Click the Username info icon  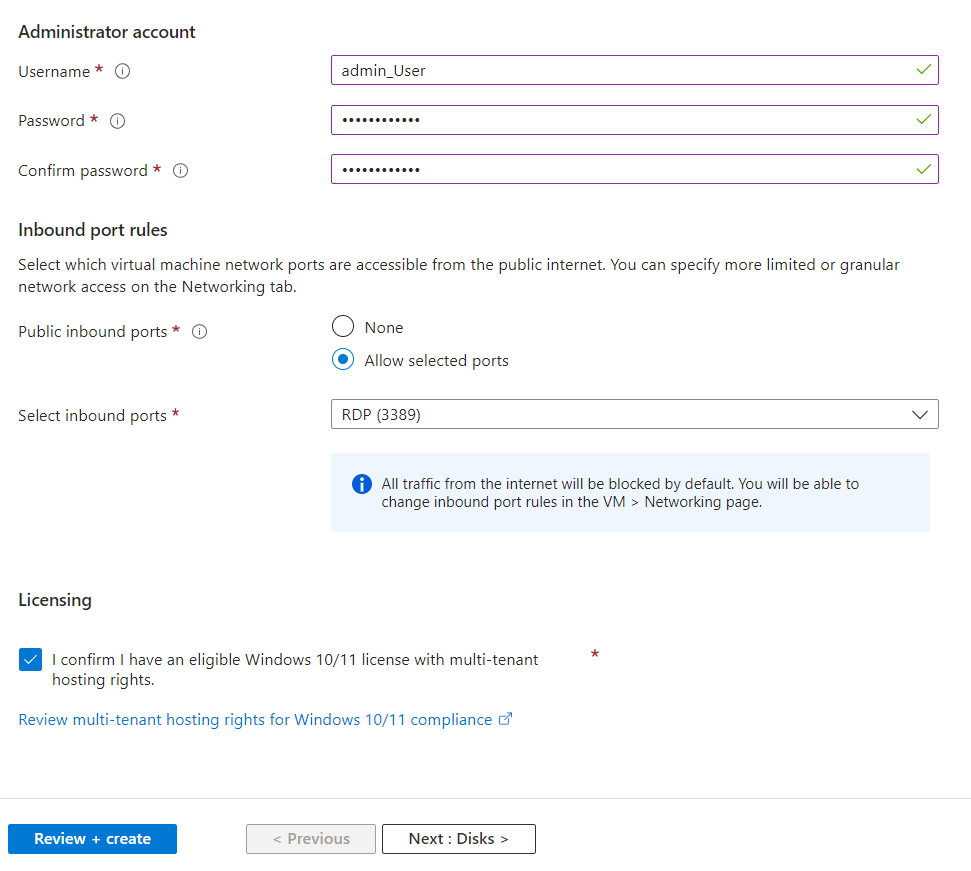point(124,72)
